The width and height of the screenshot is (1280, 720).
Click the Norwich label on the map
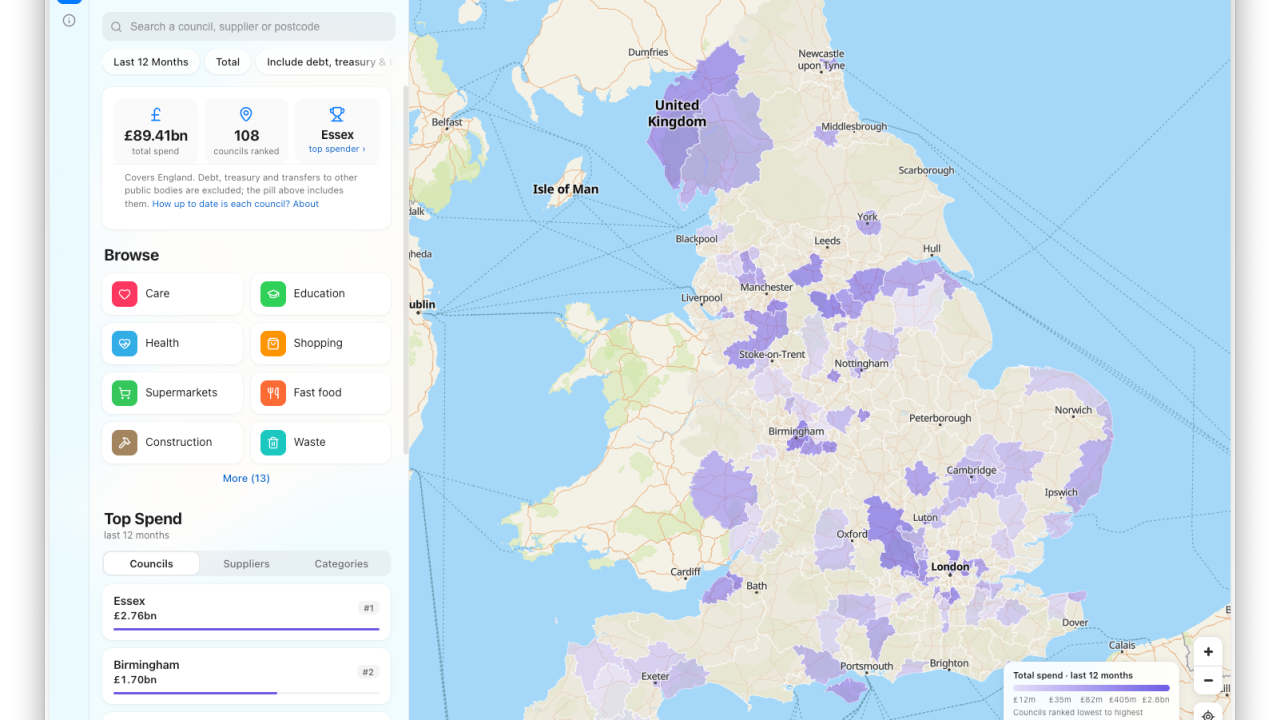point(1073,410)
